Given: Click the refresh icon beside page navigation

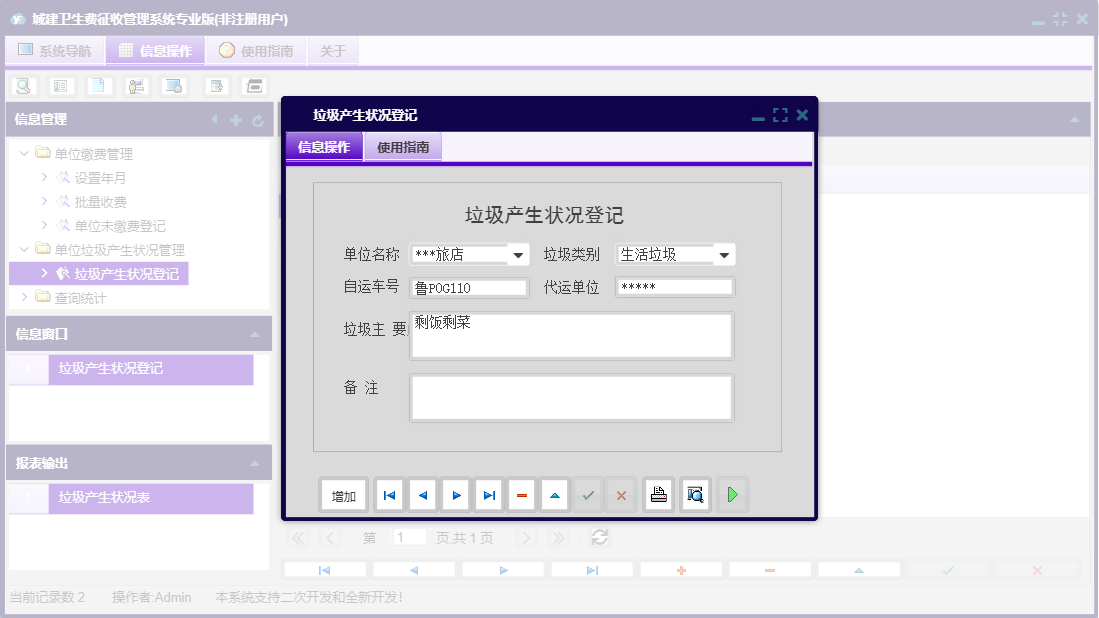Looking at the screenshot, I should click(x=599, y=537).
